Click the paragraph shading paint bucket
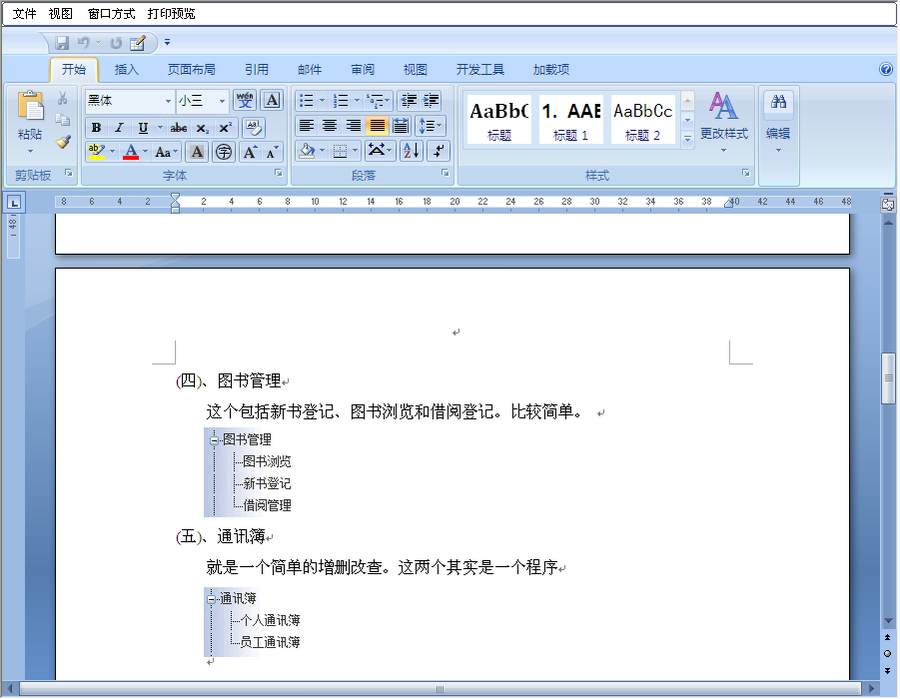The height and width of the screenshot is (699, 900). [307, 152]
